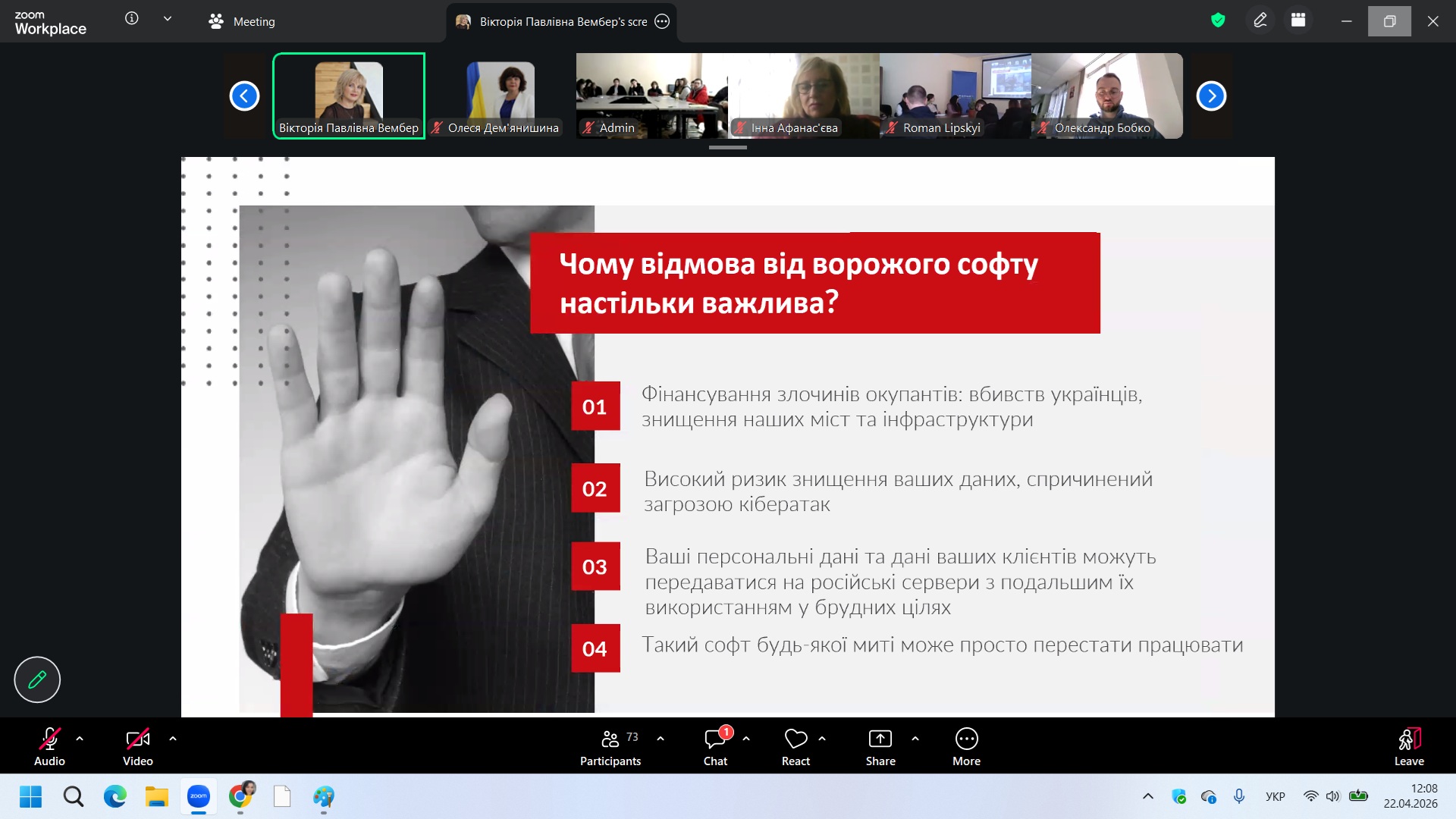Turn on the Video camera
The width and height of the screenshot is (1456, 819).
(x=137, y=747)
